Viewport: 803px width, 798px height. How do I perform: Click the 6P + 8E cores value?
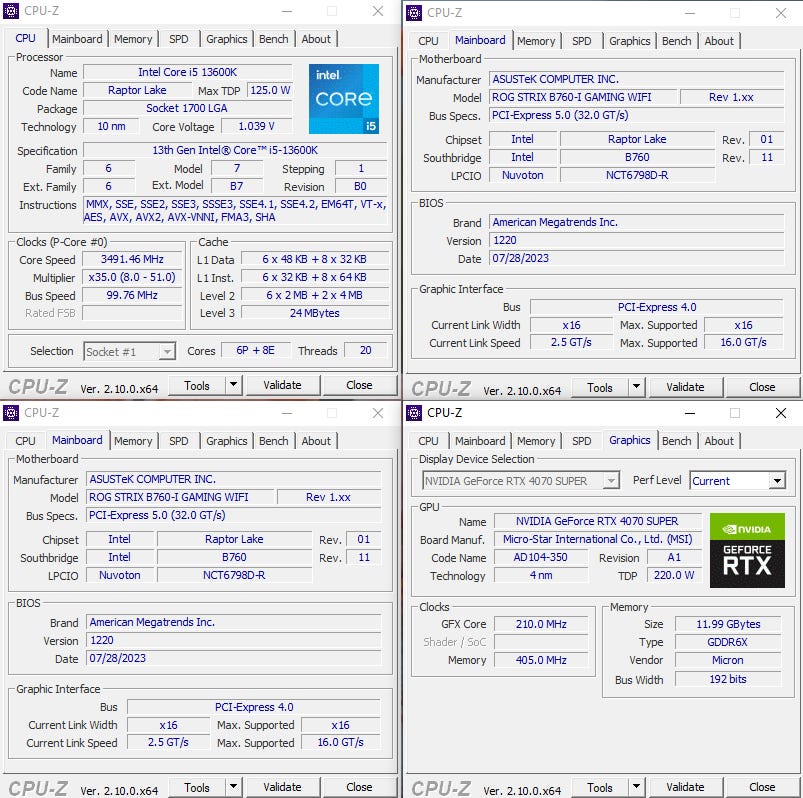coord(255,350)
